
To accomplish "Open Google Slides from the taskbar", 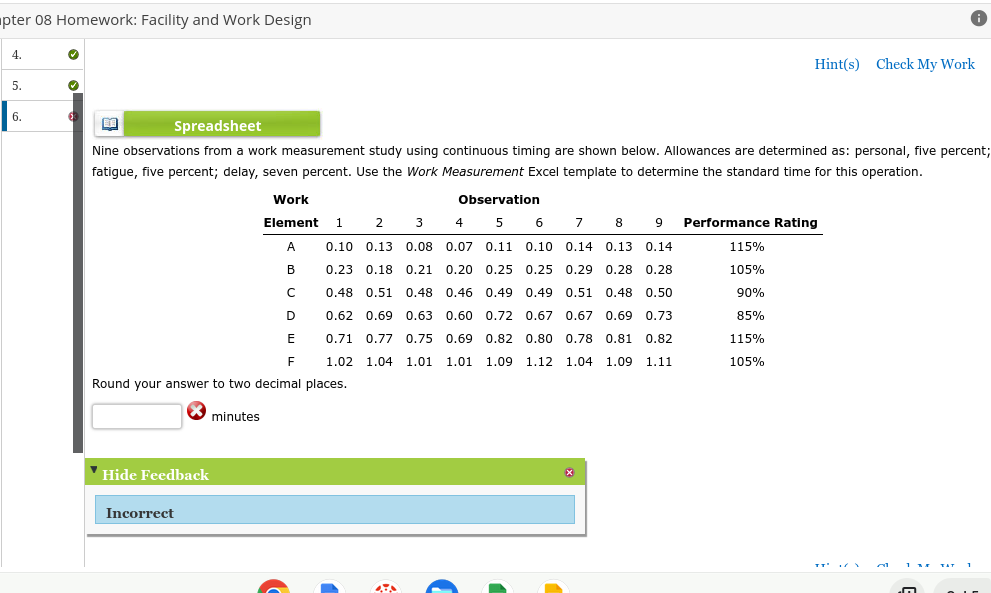I will (x=552, y=587).
